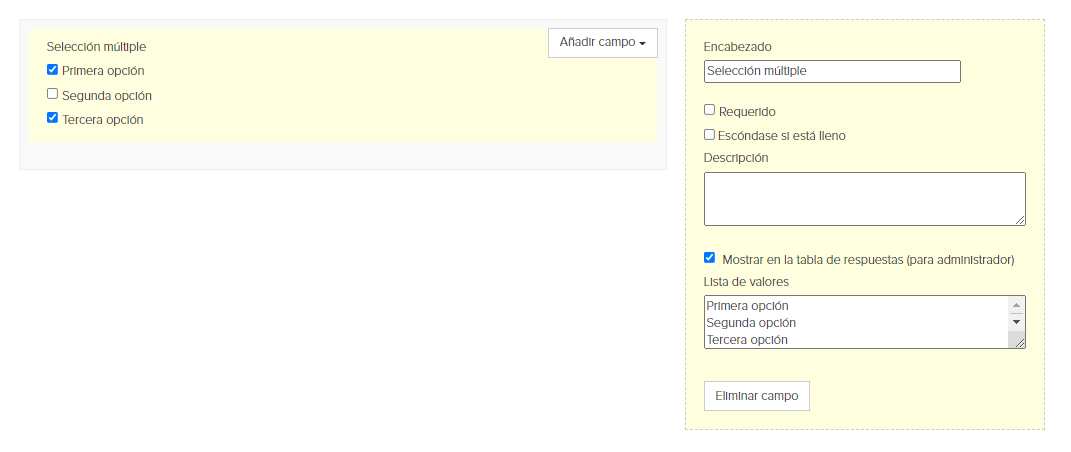Uncheck the Tercera opción checkbox
This screenshot has height=452, width=1071.
coord(53,118)
